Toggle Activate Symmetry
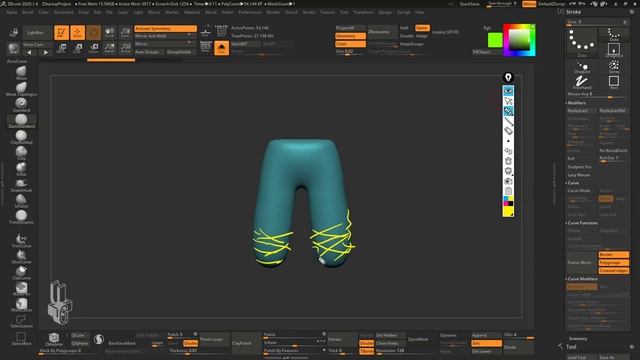Viewport: 640px width, 360px height. (x=165, y=29)
